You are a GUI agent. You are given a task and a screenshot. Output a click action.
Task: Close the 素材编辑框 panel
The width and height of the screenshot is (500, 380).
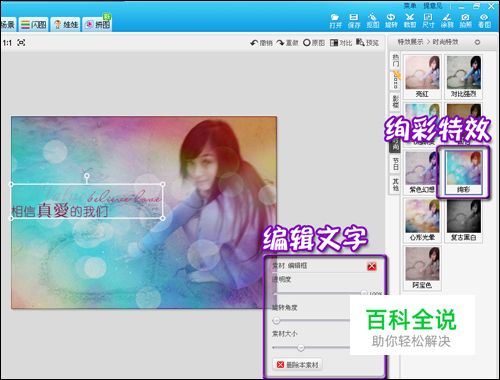(x=372, y=266)
